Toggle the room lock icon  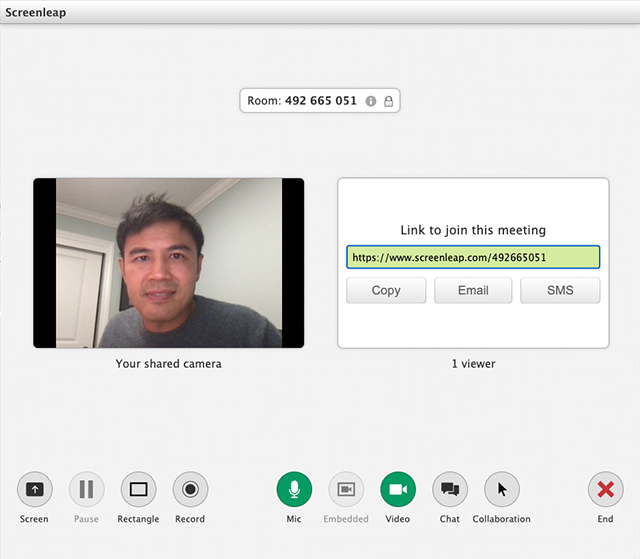click(x=388, y=101)
